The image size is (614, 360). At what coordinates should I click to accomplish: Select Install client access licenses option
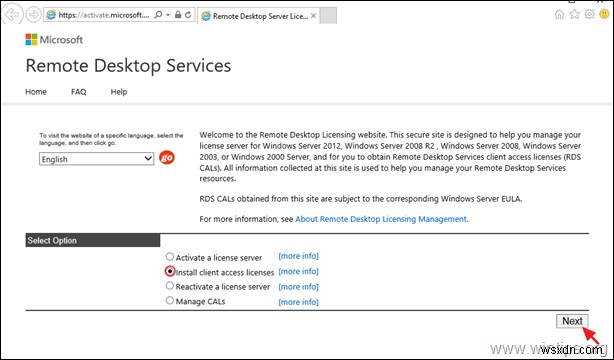[170, 271]
